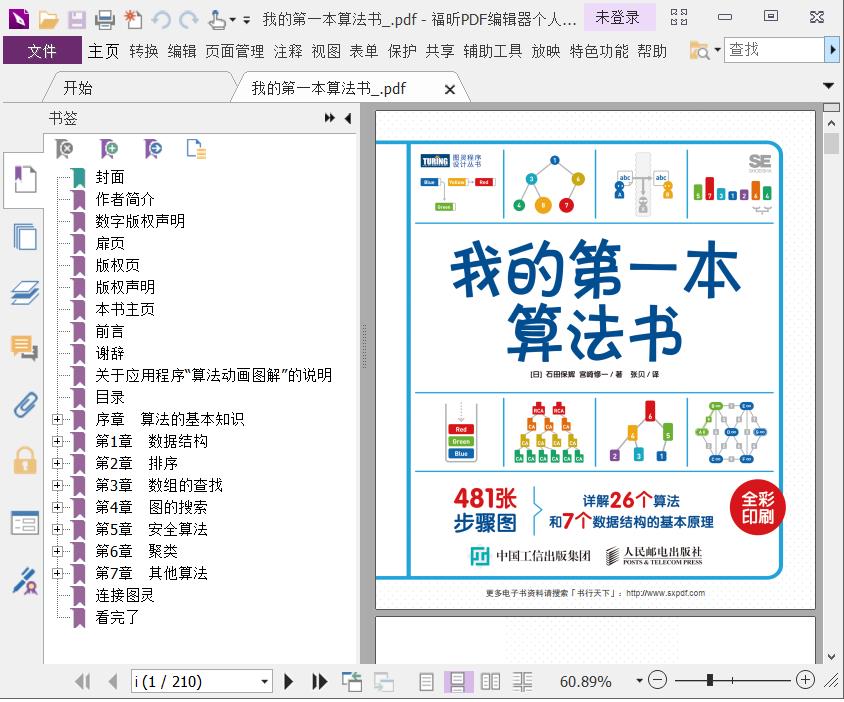Expand the 第4章 图的搜索 bookmark

click(x=57, y=508)
